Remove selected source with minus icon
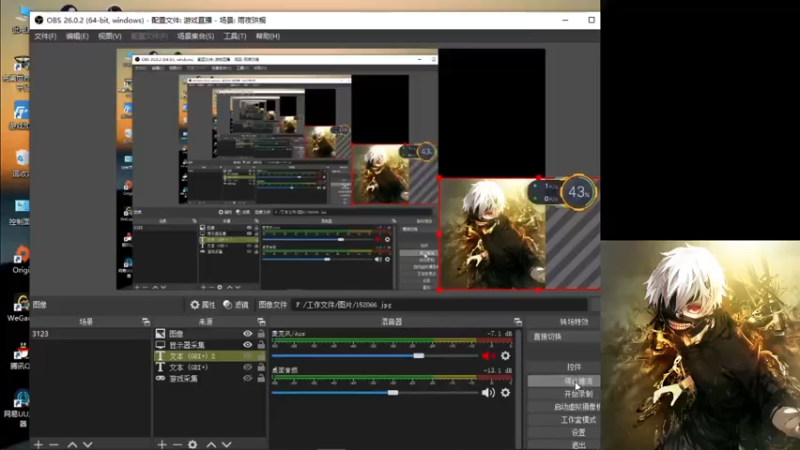The width and height of the screenshot is (800, 450). click(x=177, y=444)
